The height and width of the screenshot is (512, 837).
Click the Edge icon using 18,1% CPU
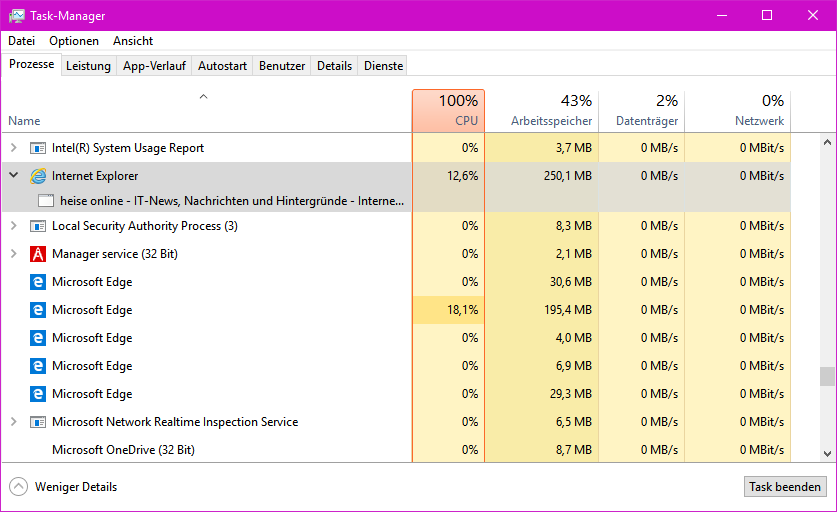coord(38,310)
